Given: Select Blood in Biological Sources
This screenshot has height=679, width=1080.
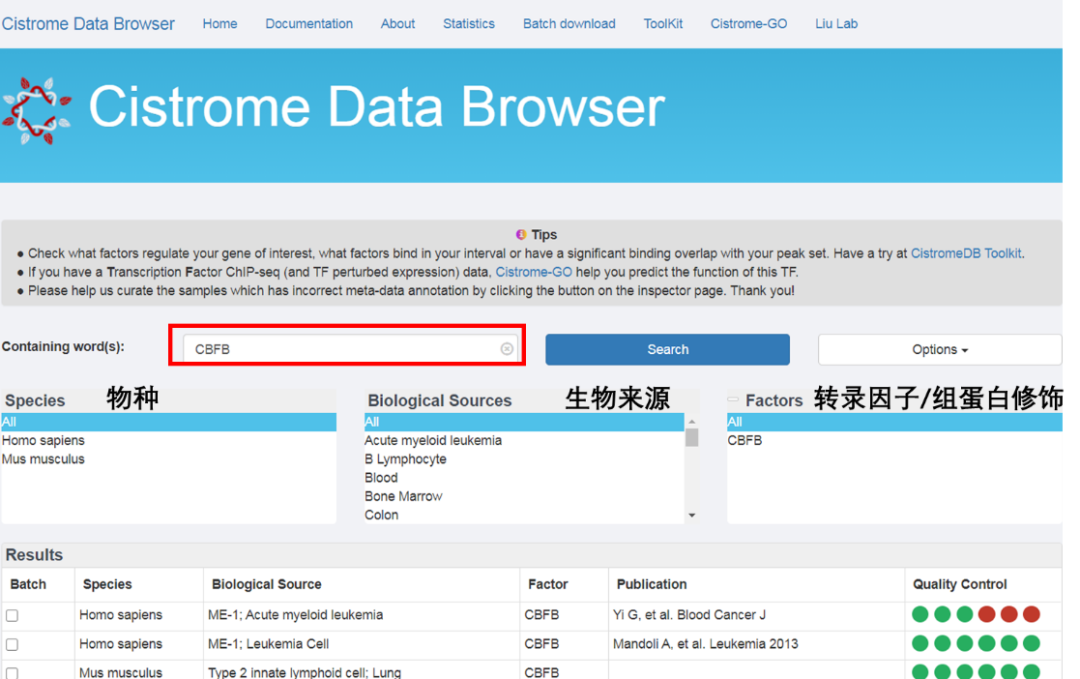Looking at the screenshot, I should pyautogui.click(x=524, y=478).
